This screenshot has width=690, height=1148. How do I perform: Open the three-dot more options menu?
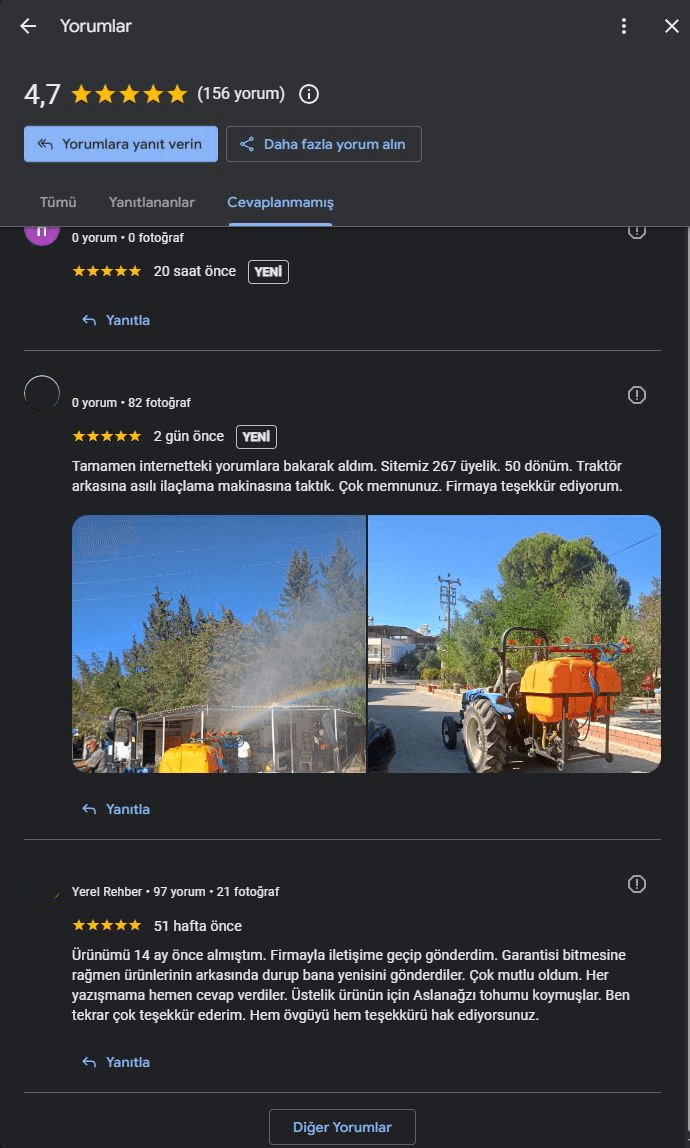point(623,26)
